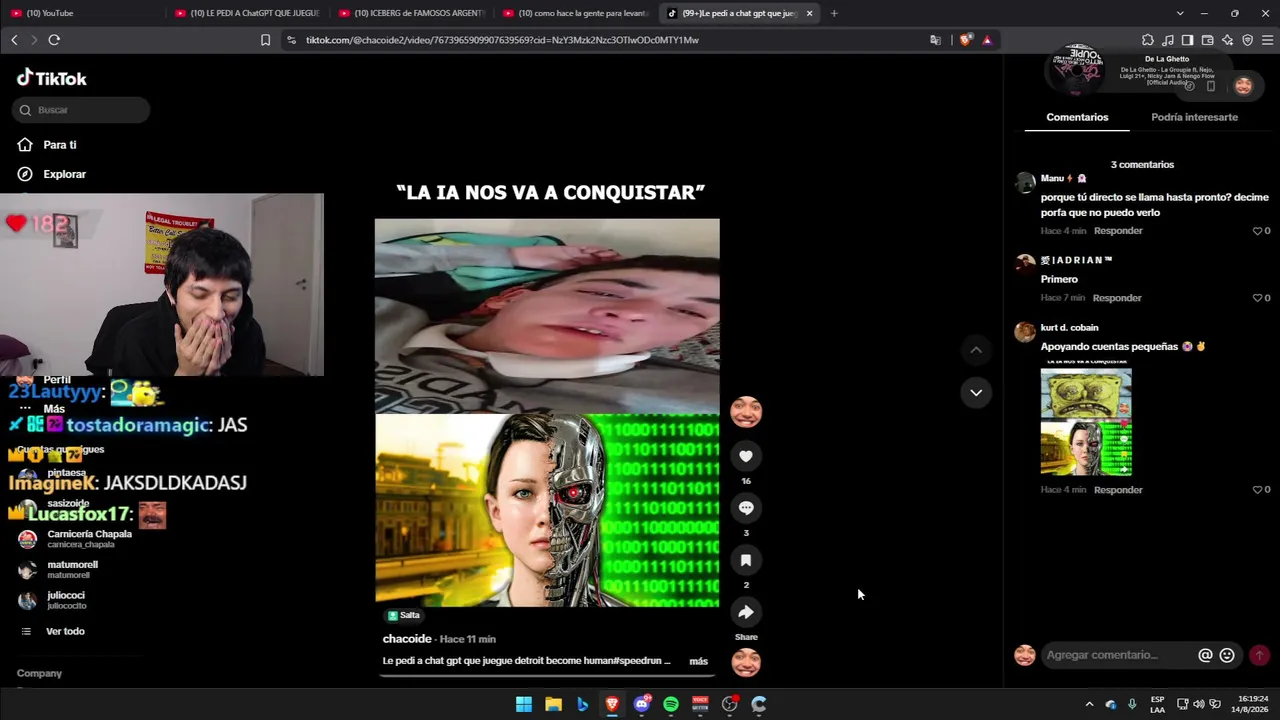Open the volume control in system tray
The width and height of the screenshot is (1280, 720).
click(x=1199, y=704)
